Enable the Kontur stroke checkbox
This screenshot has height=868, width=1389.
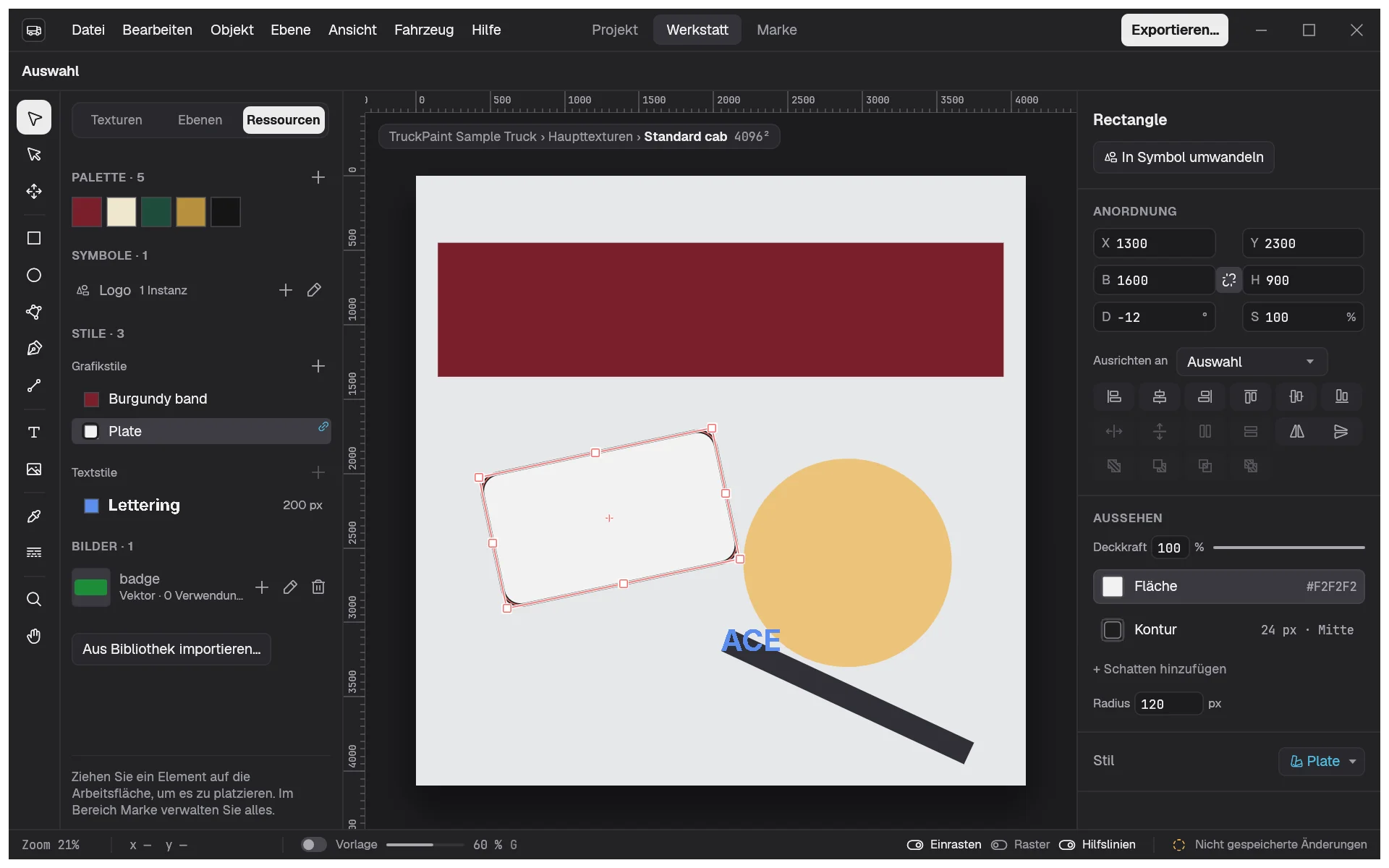pos(1113,630)
